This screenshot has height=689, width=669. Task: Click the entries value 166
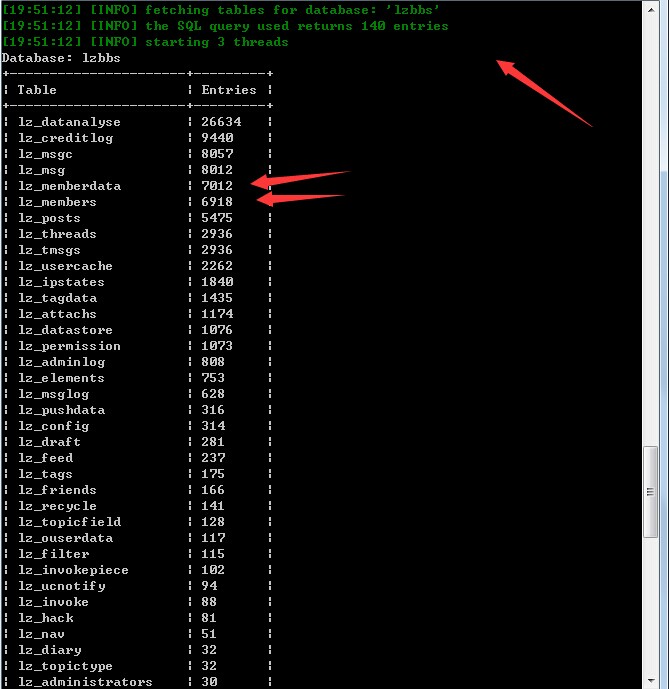(x=213, y=490)
